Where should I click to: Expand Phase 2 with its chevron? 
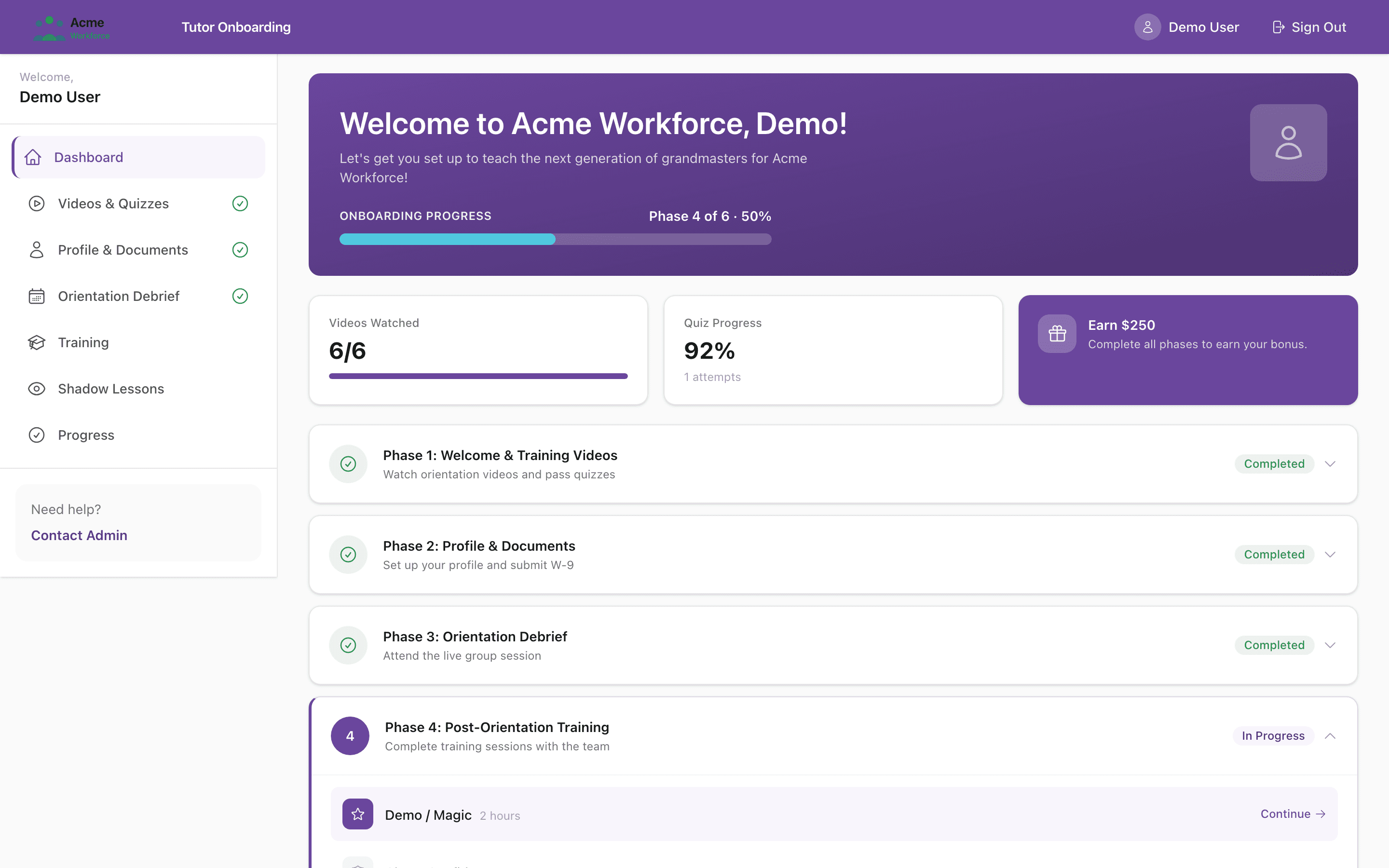1330,555
